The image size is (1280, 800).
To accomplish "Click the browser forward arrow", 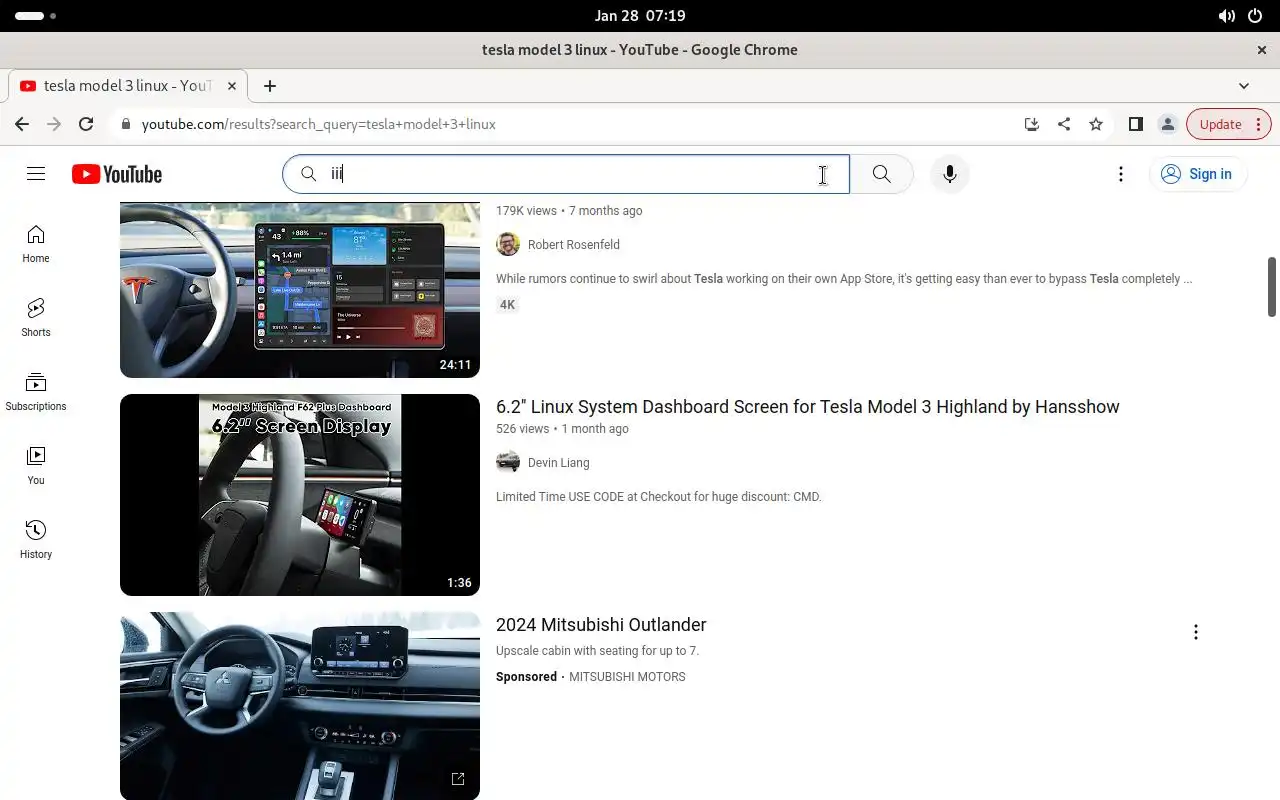I will point(54,124).
